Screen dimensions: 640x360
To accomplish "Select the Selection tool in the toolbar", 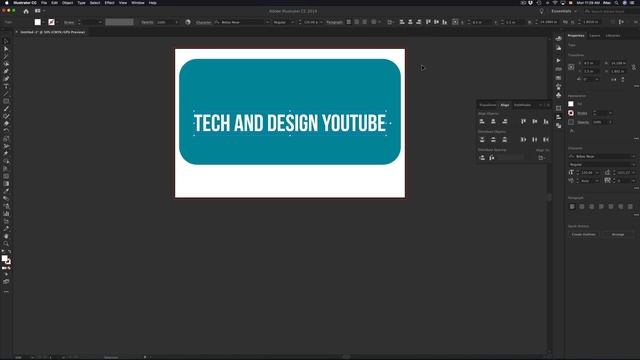I will 6,41.
